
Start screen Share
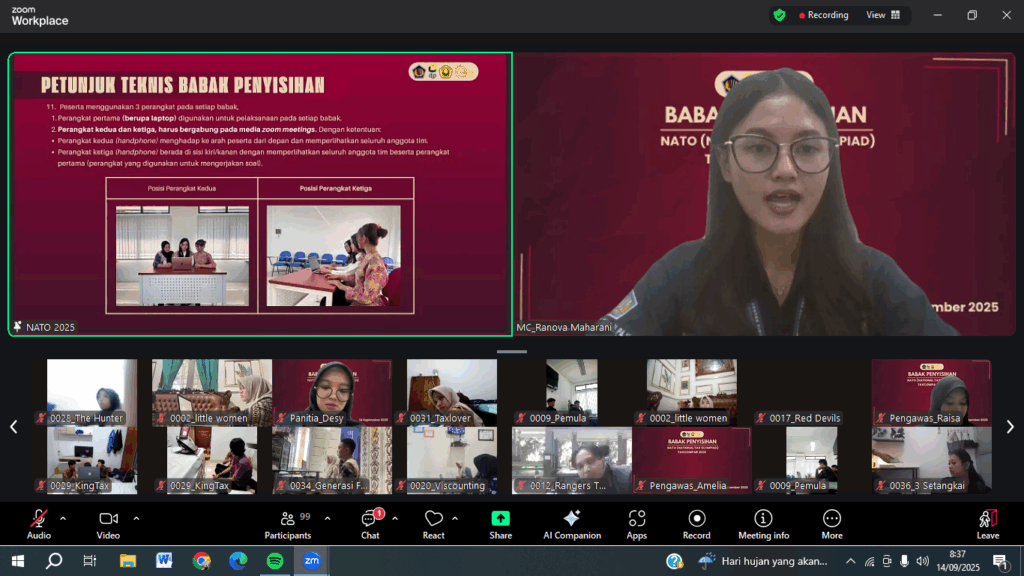[500, 522]
